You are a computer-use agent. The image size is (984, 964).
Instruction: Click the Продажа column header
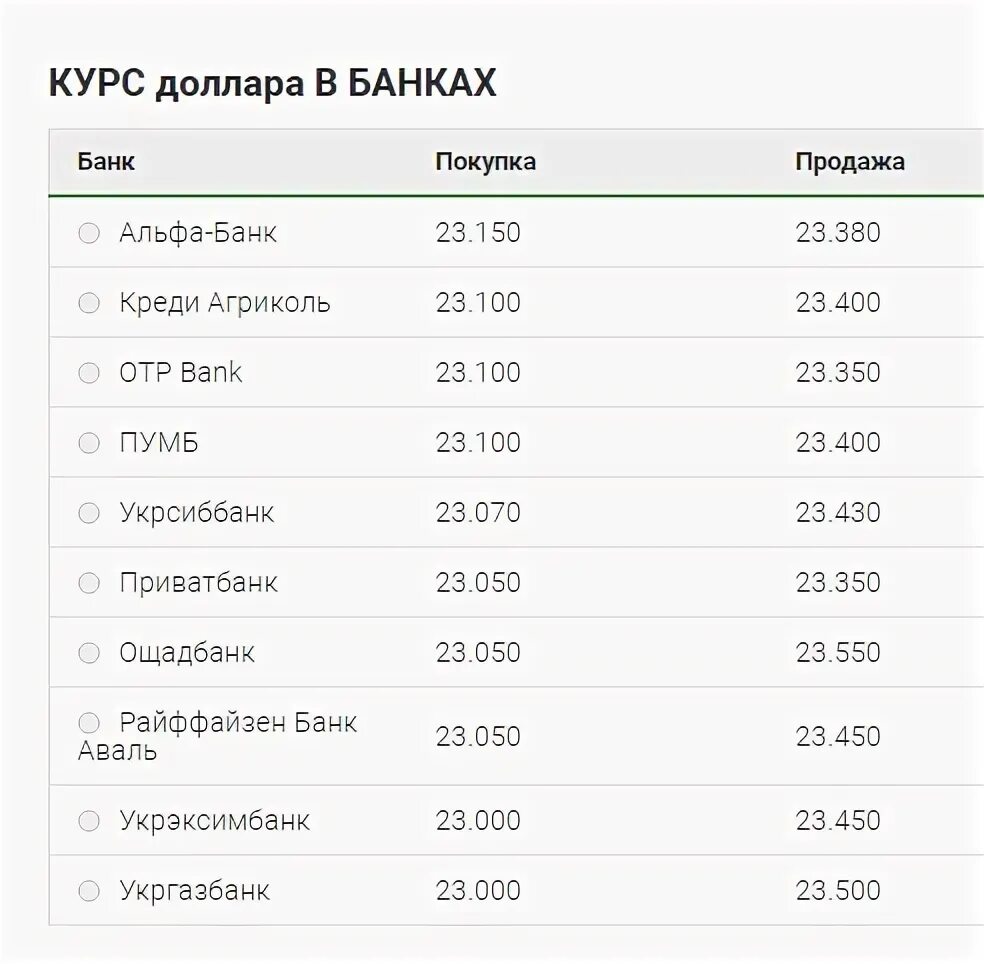click(x=850, y=162)
